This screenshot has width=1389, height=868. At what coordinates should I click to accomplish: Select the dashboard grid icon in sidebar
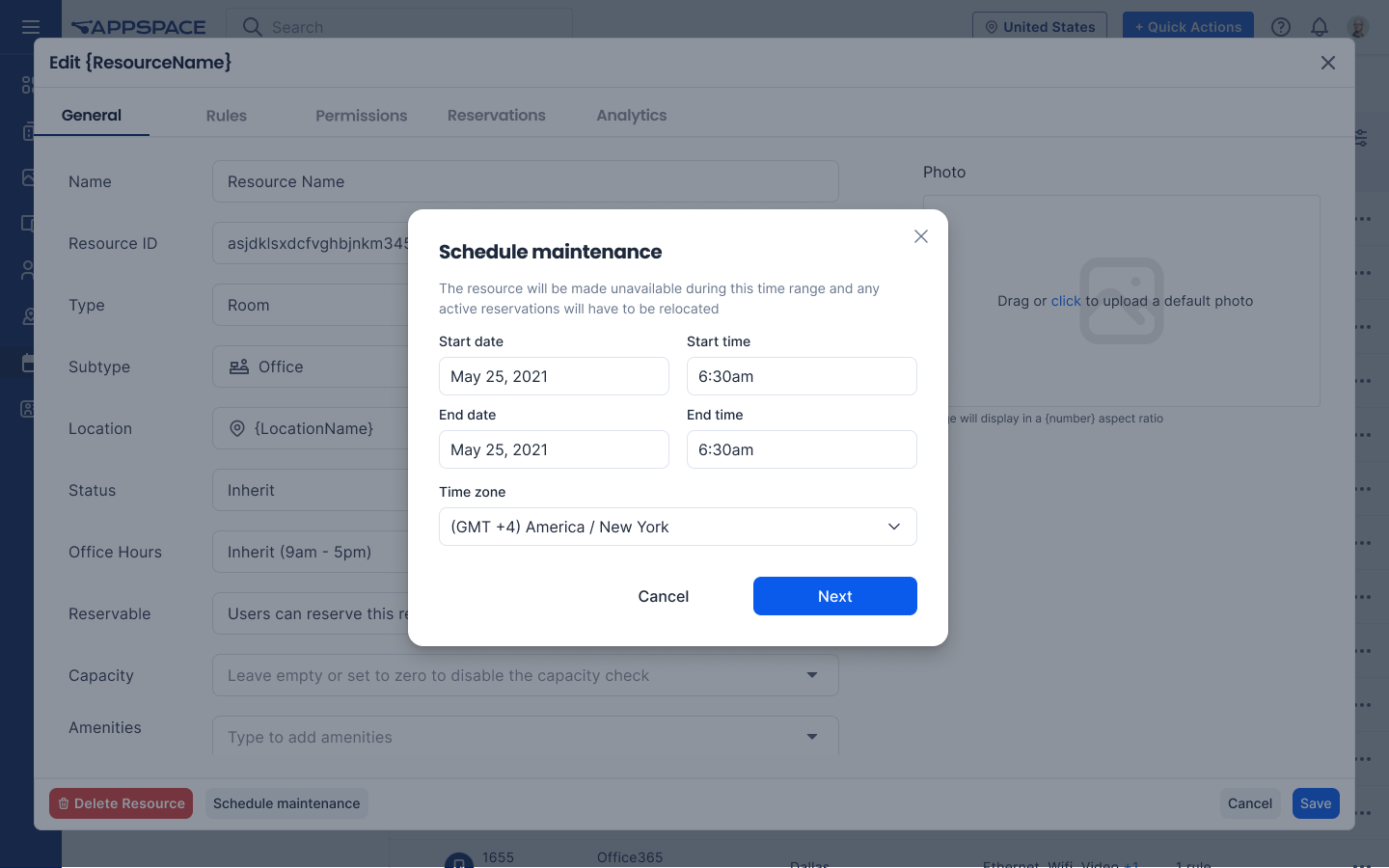26,85
